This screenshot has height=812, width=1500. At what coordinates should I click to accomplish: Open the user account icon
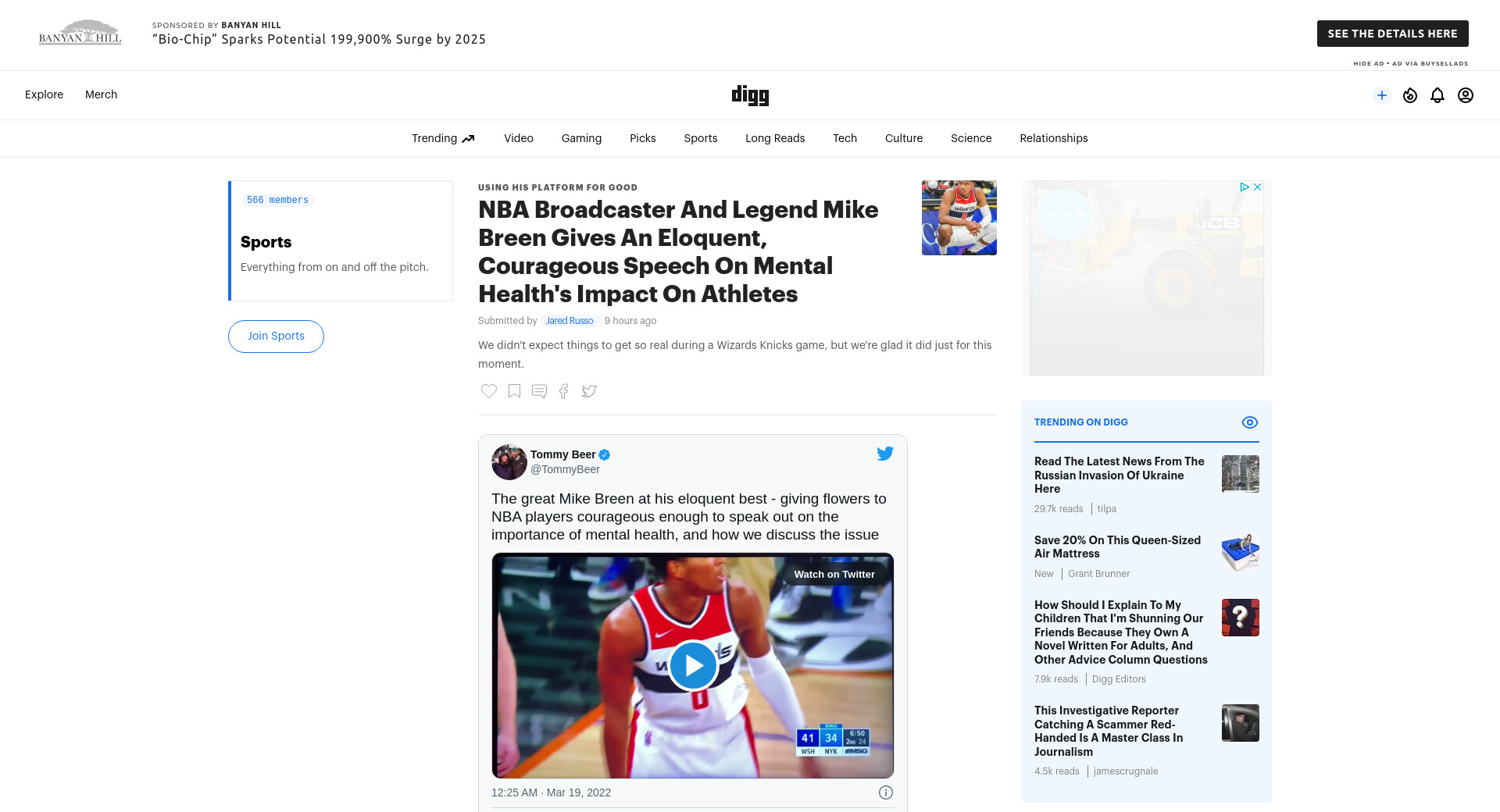click(1466, 95)
